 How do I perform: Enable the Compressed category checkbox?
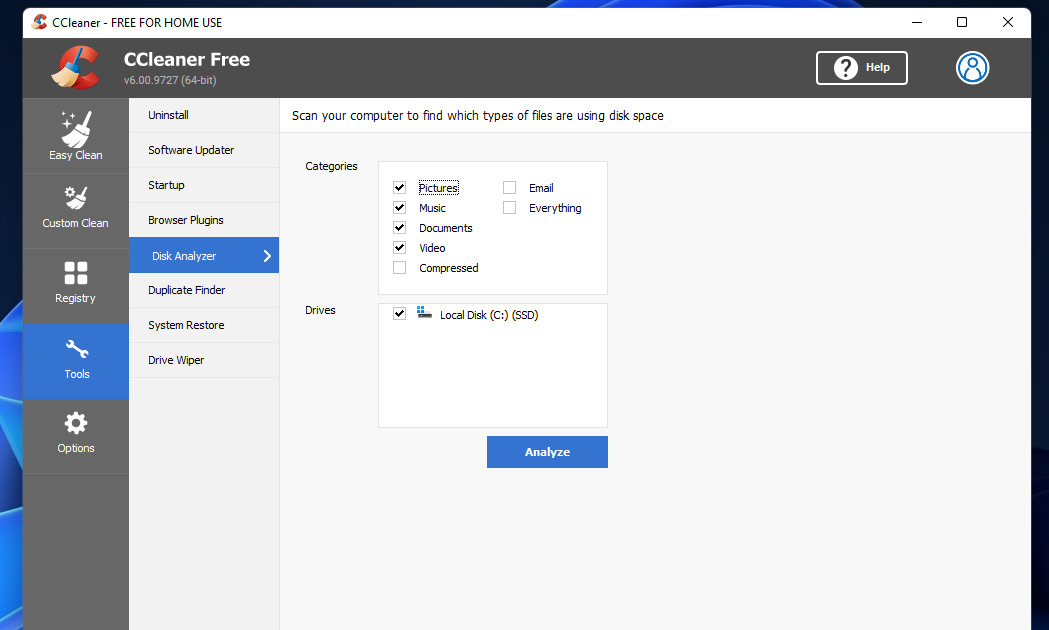click(399, 268)
